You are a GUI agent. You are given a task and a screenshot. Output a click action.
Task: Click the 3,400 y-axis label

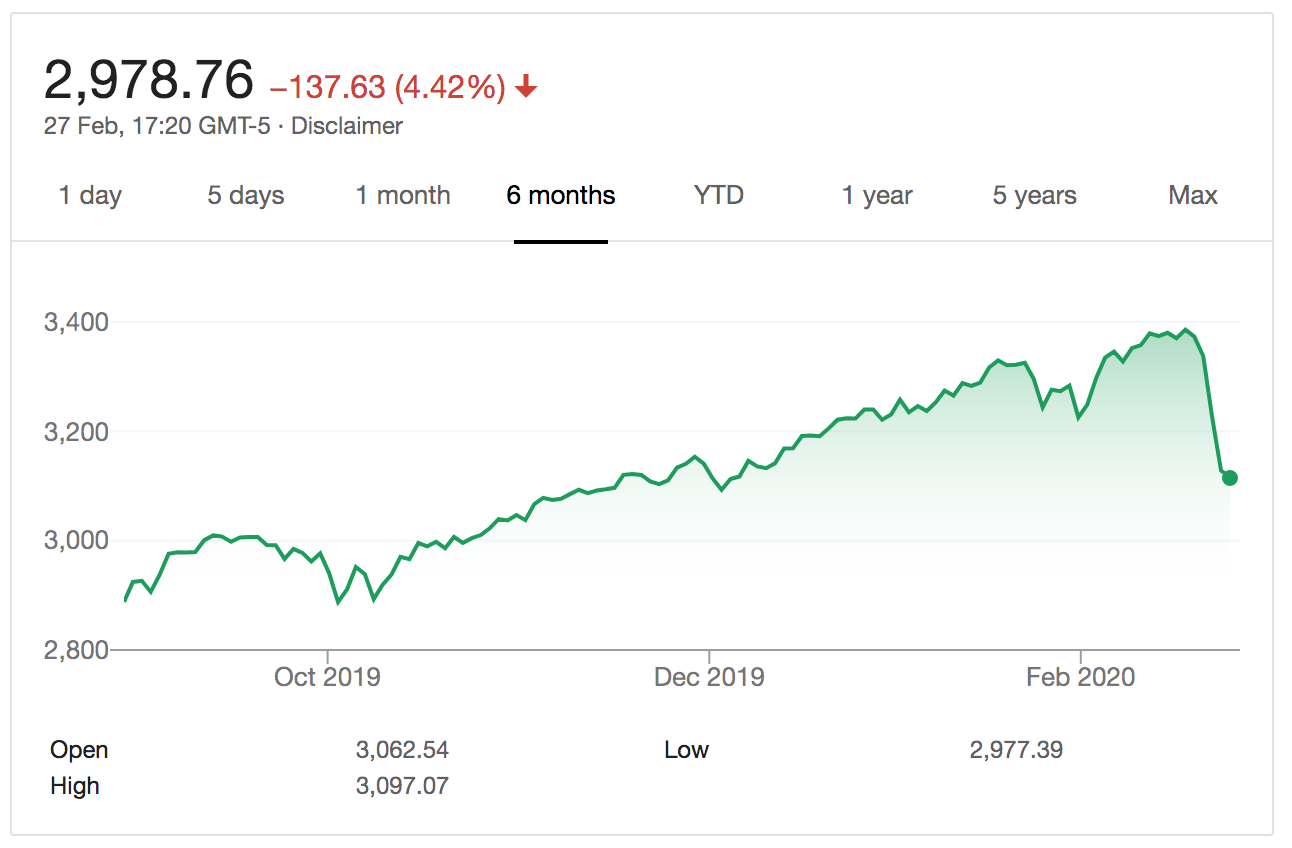[75, 323]
